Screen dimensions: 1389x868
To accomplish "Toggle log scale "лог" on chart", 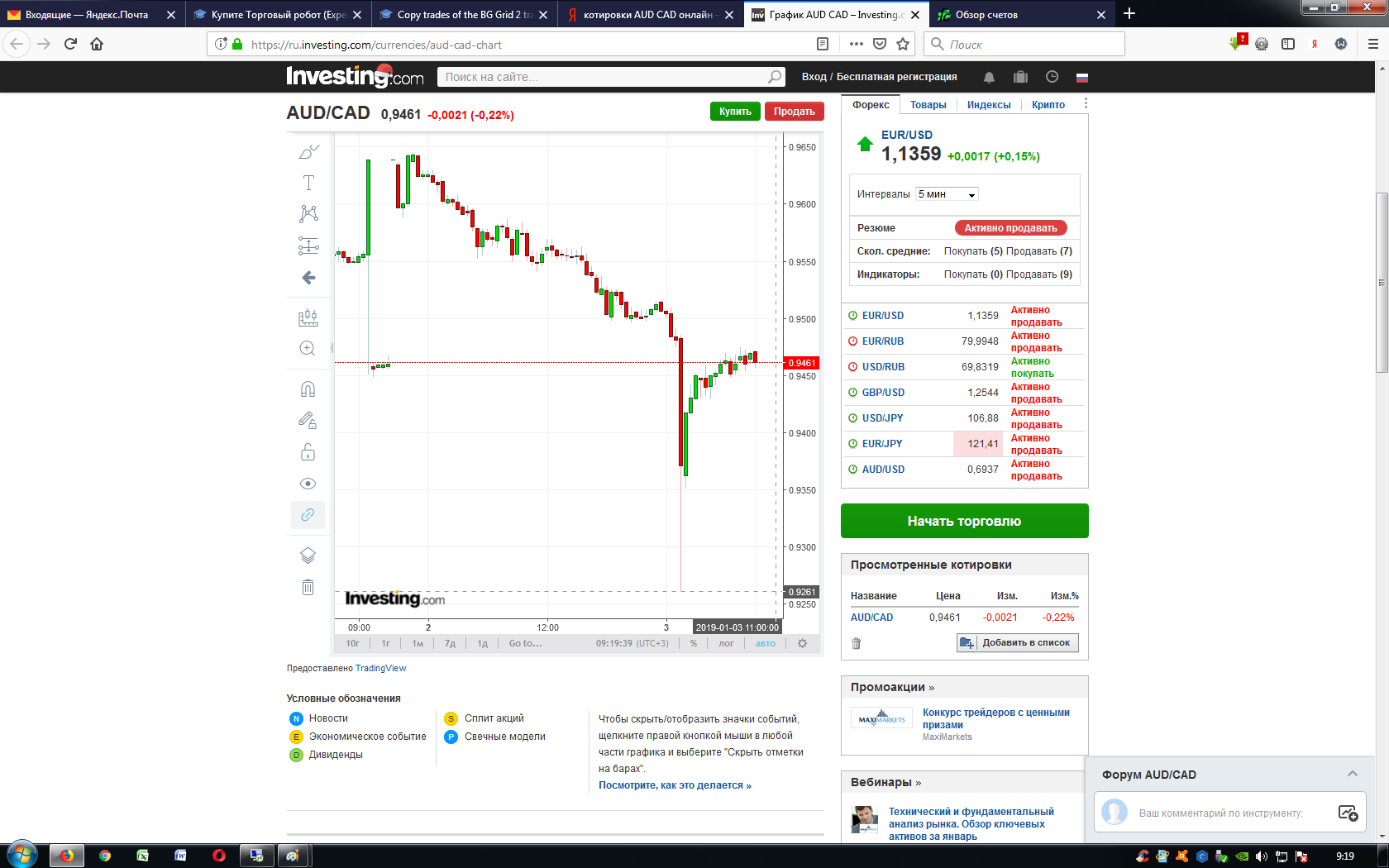I will [726, 643].
